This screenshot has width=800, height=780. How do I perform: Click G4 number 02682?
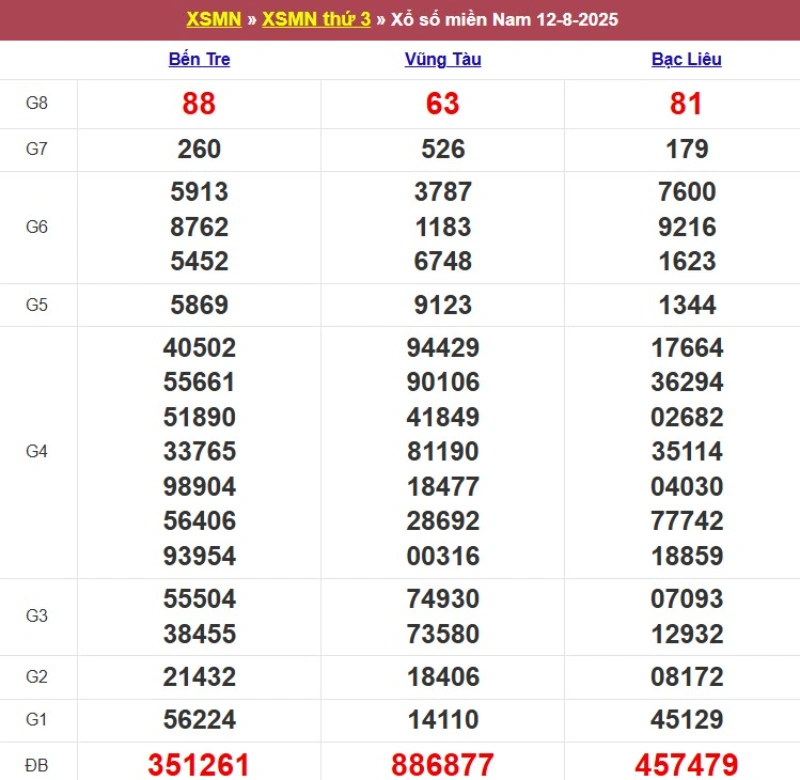(x=687, y=417)
